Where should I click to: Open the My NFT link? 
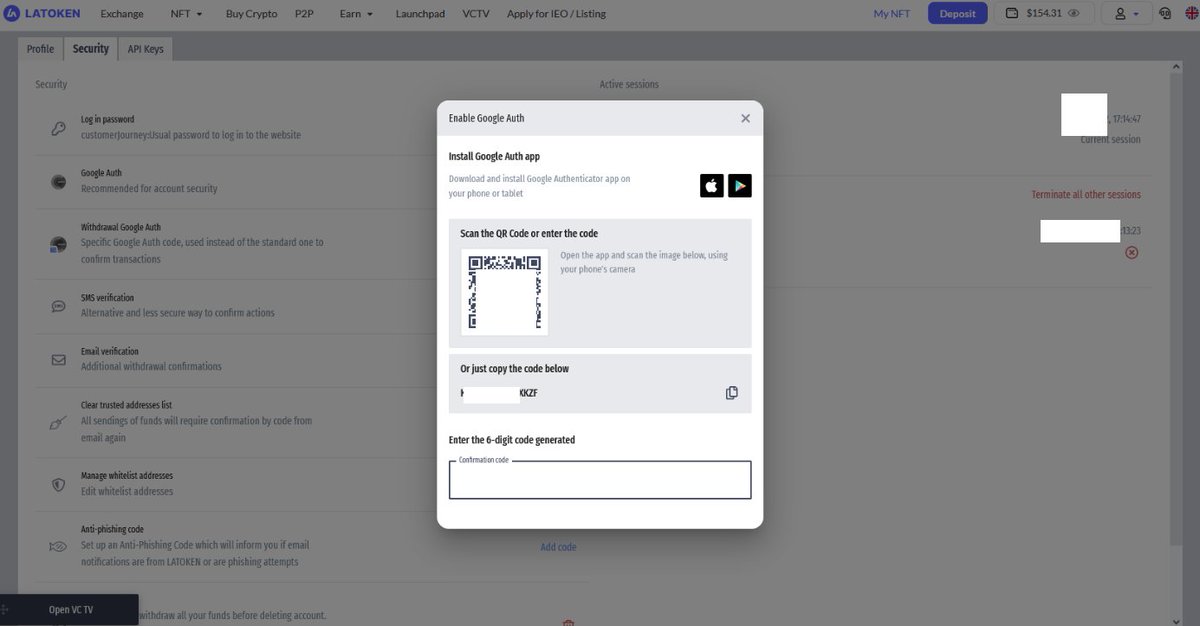pos(893,14)
